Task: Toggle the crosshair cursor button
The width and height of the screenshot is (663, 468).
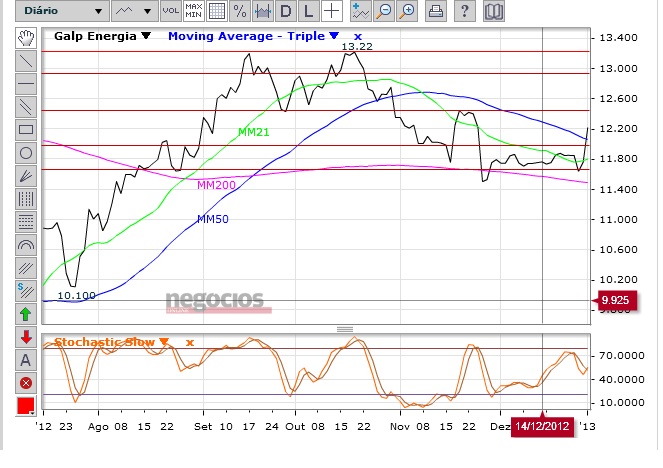Action: coord(332,11)
